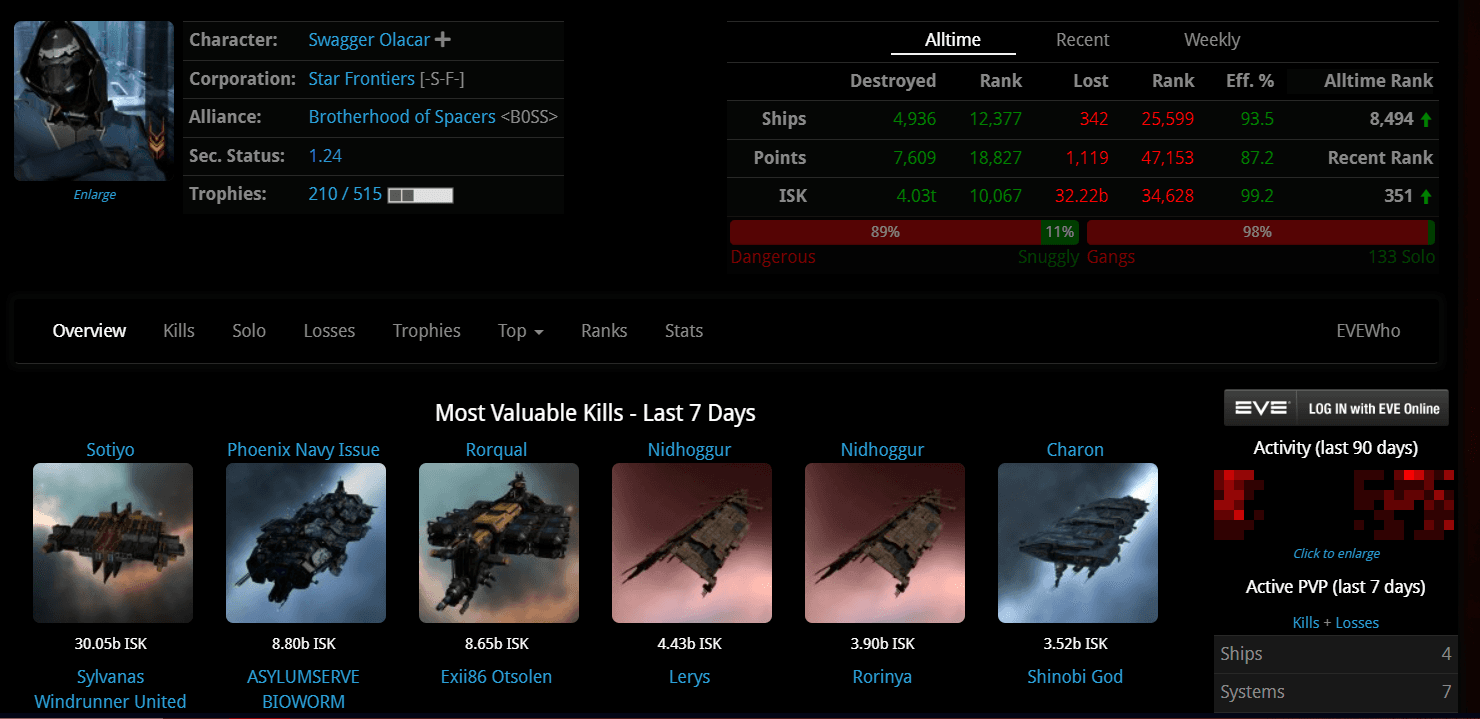
Task: Click the plus icon beside Swagger Olacar
Action: [443, 40]
